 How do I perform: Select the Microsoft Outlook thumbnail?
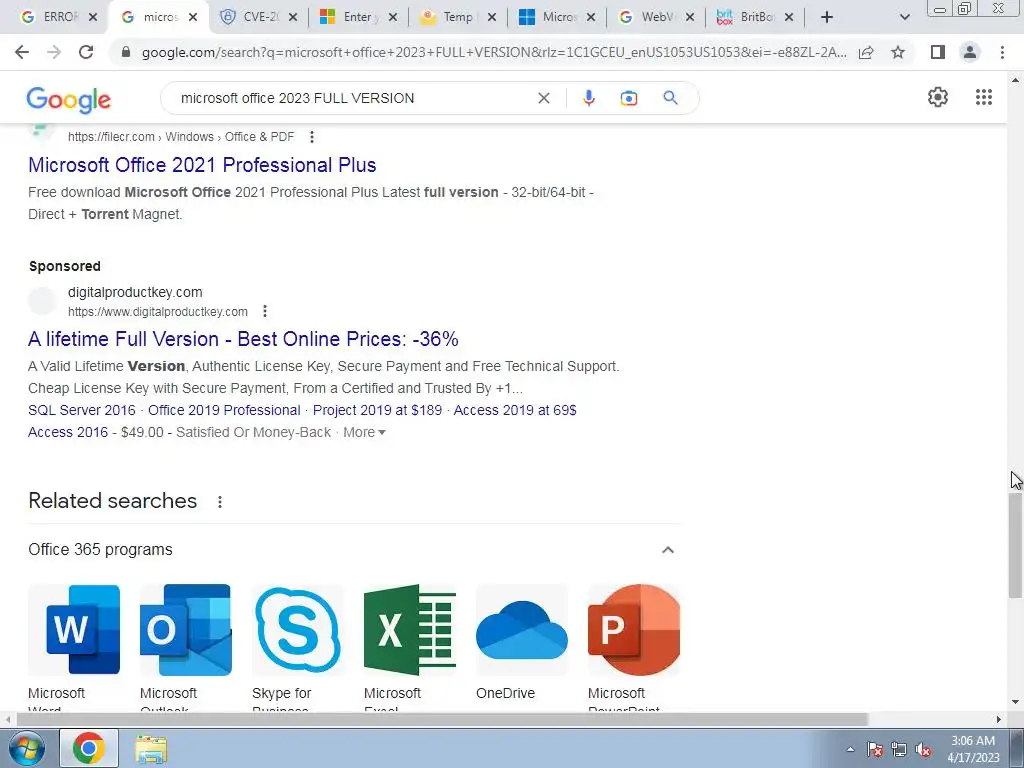pyautogui.click(x=185, y=630)
